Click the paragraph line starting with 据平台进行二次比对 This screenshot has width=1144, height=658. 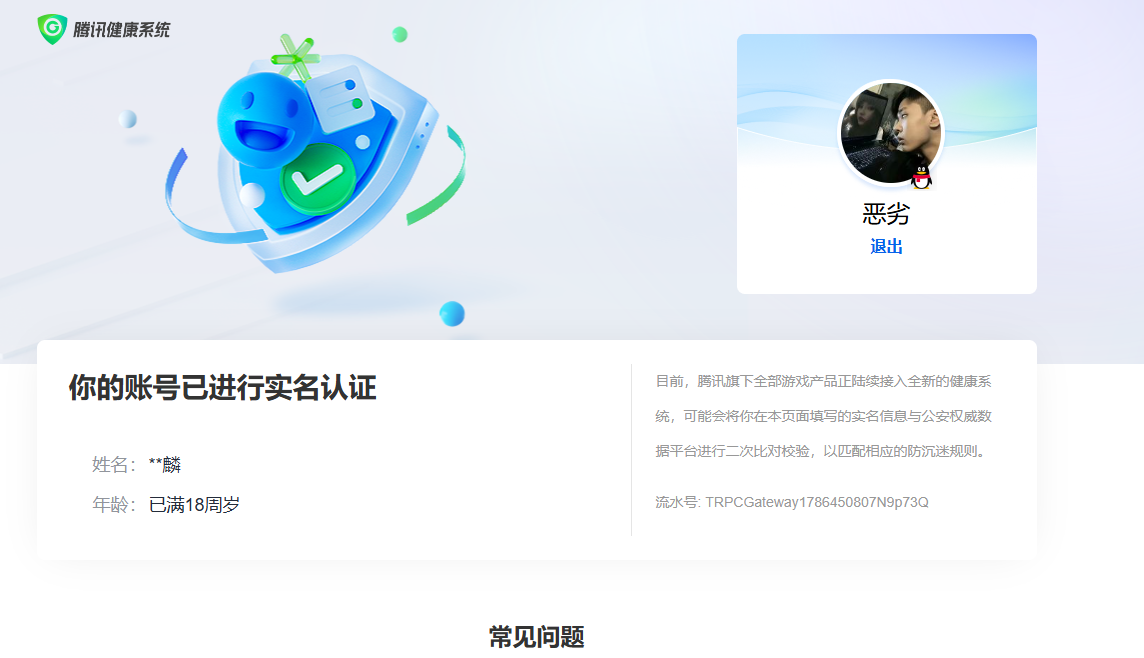pyautogui.click(x=822, y=452)
